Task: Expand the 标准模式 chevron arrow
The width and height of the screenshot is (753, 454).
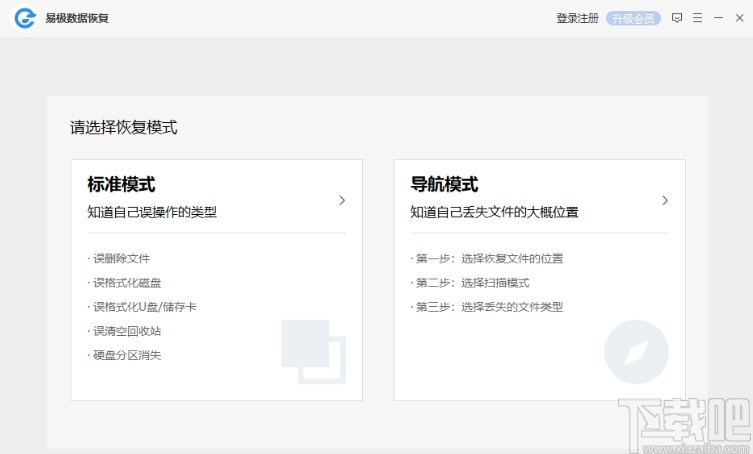Action: [342, 200]
